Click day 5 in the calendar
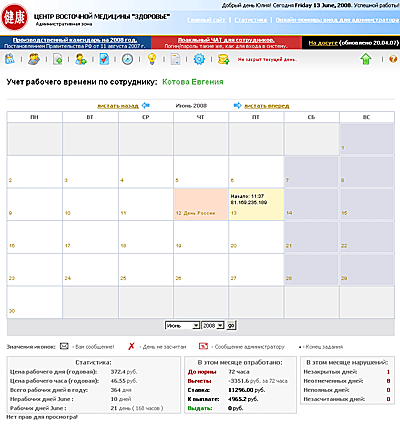 pos(201,172)
